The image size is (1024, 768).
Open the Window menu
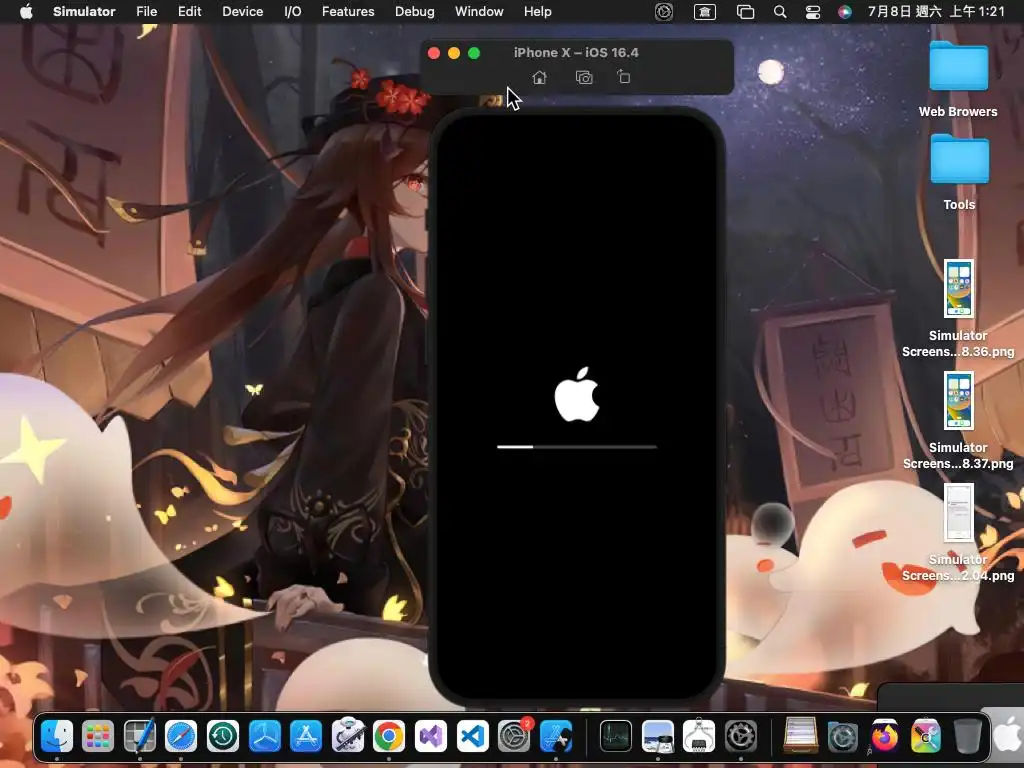coord(479,11)
